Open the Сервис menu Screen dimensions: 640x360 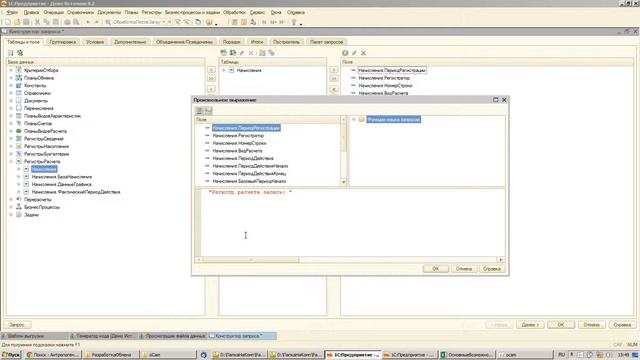coord(257,12)
